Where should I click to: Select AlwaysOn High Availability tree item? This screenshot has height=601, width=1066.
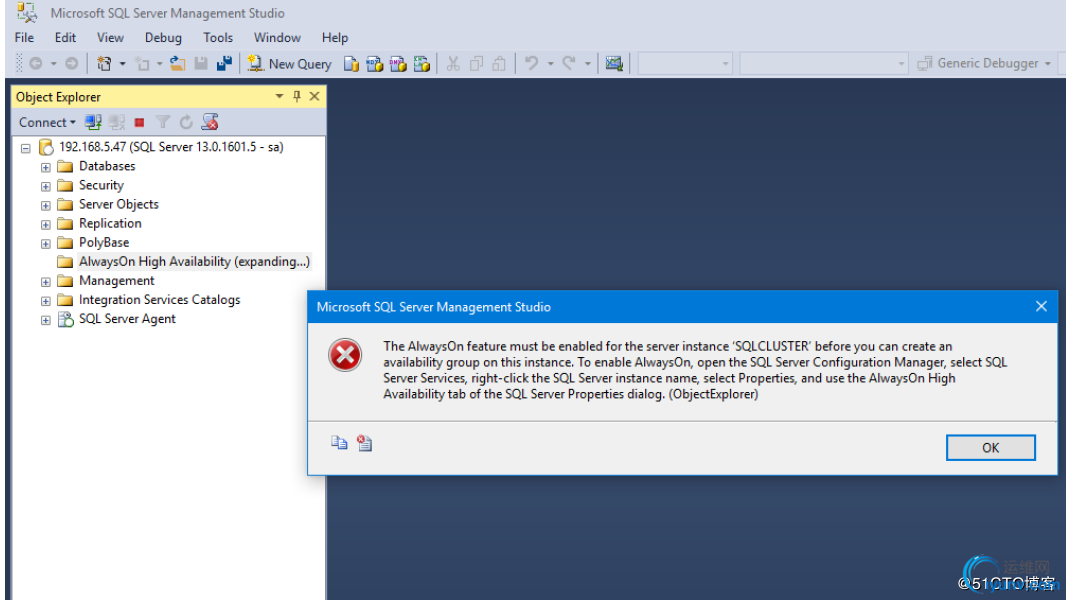coord(194,262)
